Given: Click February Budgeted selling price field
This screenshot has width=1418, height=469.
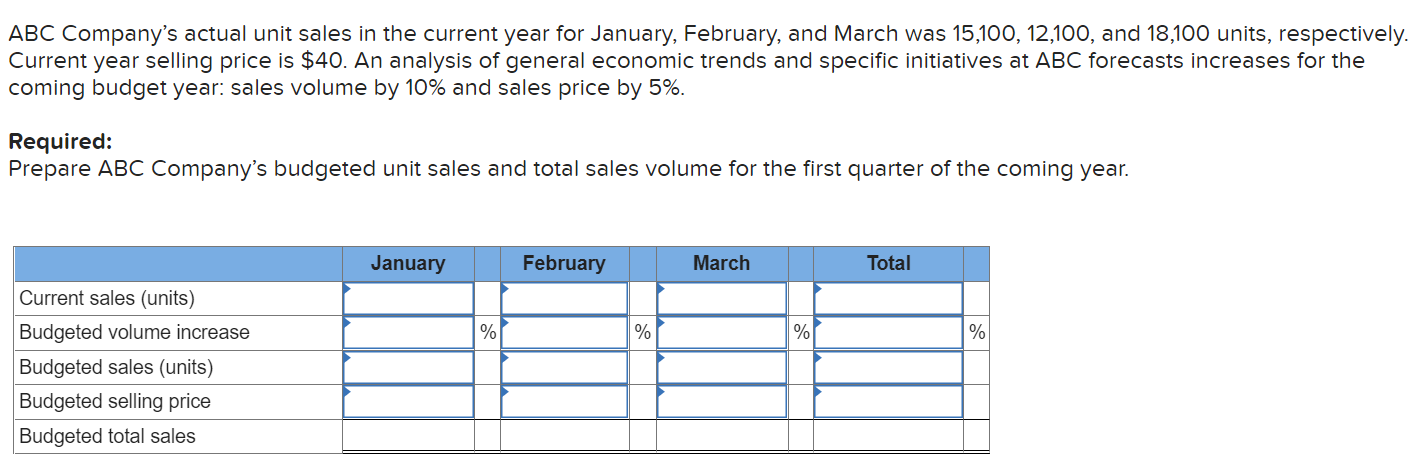Looking at the screenshot, I should 565,401.
